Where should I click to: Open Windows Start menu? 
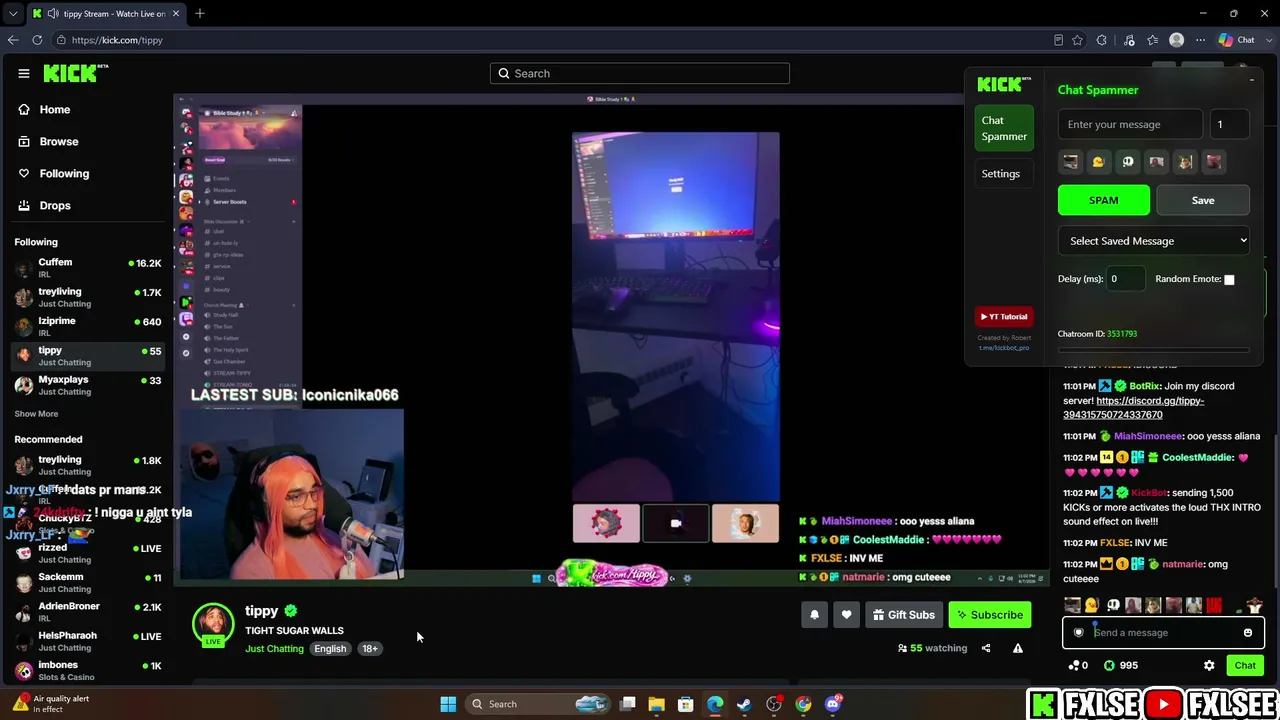click(448, 704)
